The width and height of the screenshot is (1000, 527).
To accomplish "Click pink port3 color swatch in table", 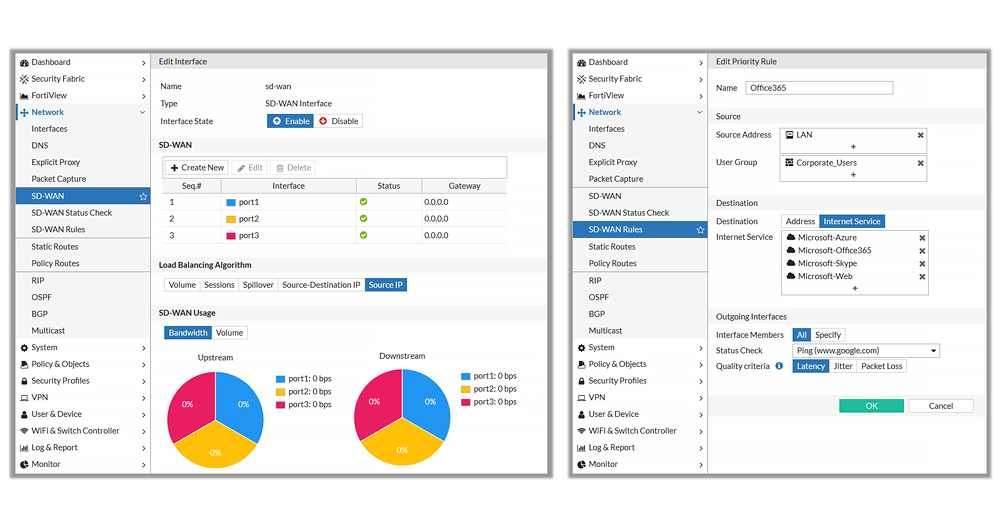I will click(231, 235).
